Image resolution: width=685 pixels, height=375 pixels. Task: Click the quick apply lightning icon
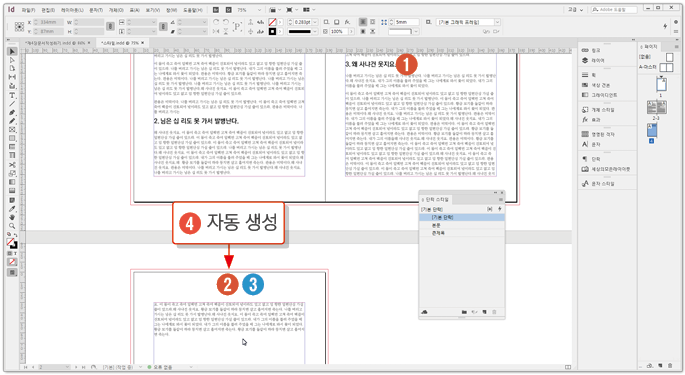coord(665,26)
